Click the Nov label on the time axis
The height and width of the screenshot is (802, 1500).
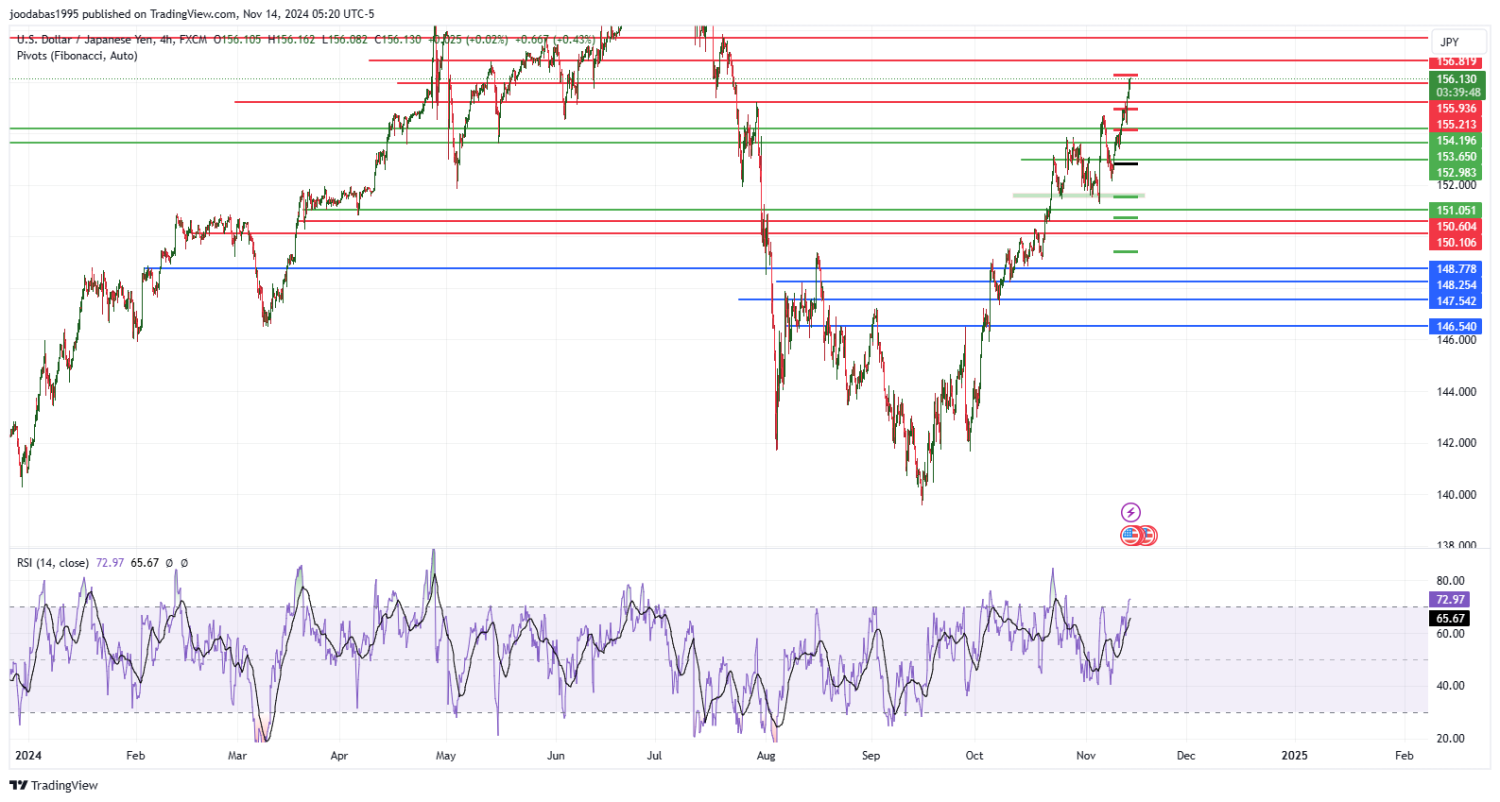pos(1088,756)
